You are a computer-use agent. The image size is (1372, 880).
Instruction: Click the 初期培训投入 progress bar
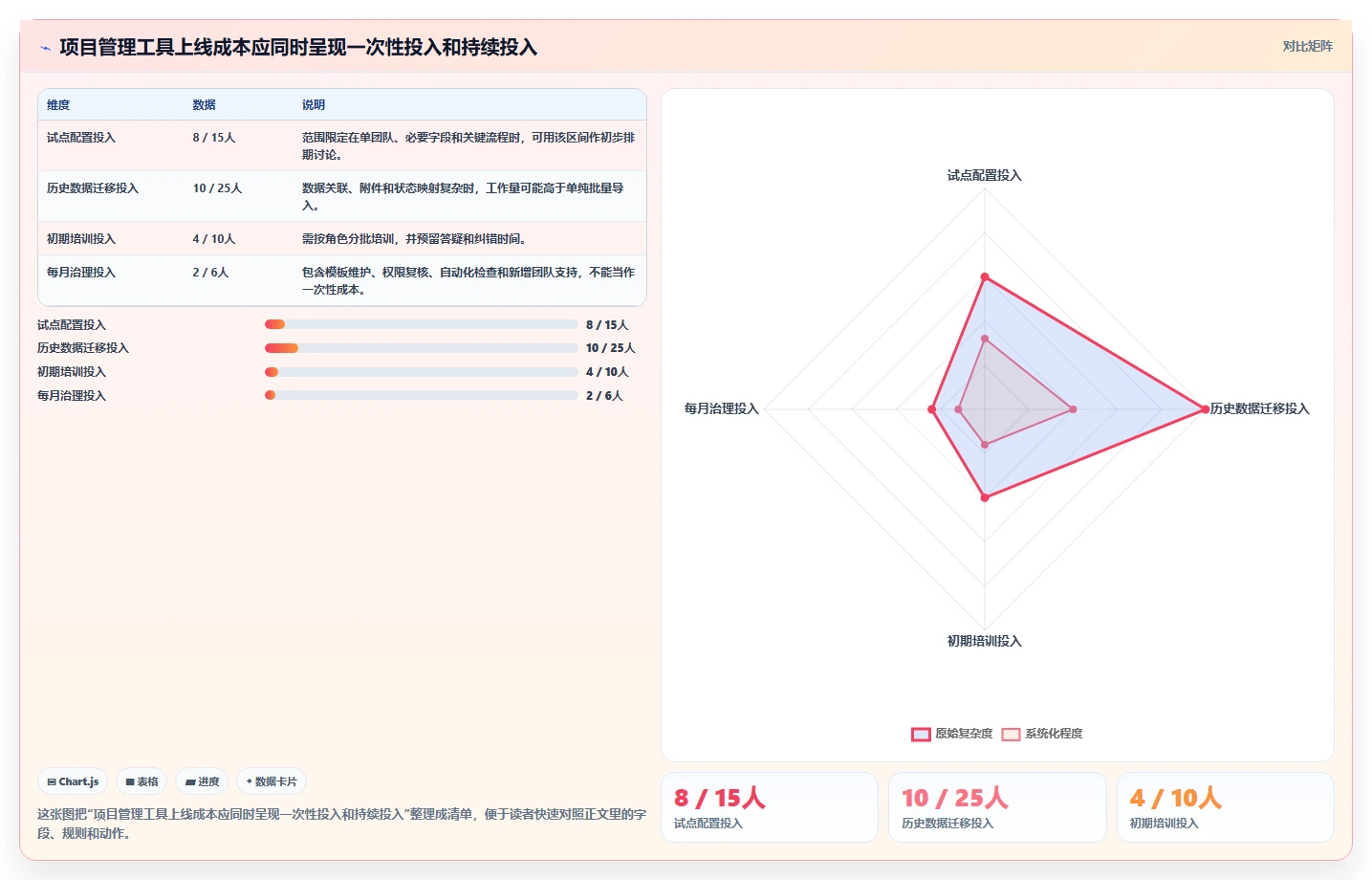point(422,372)
